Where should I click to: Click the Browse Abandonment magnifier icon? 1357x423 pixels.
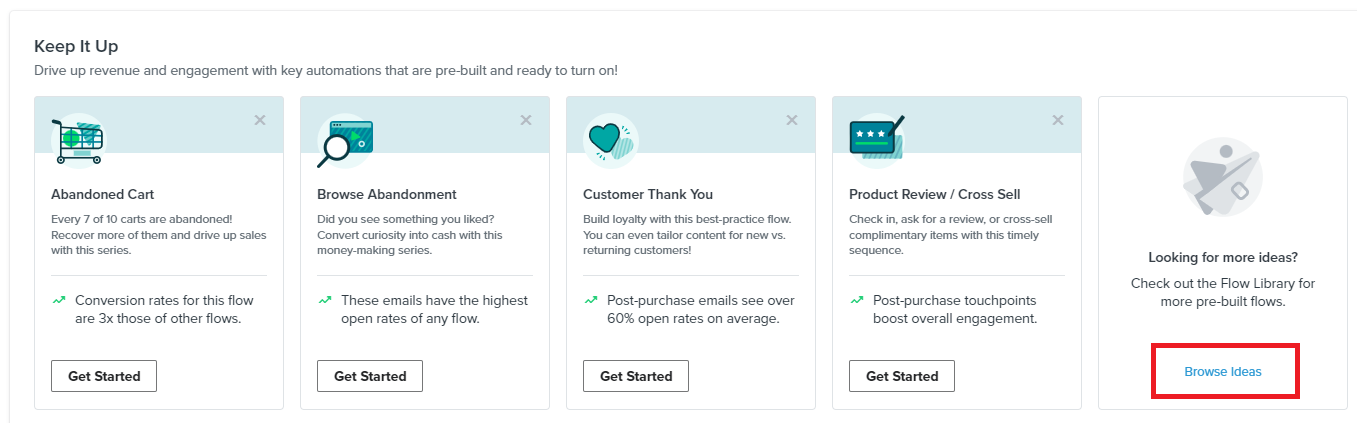345,141
